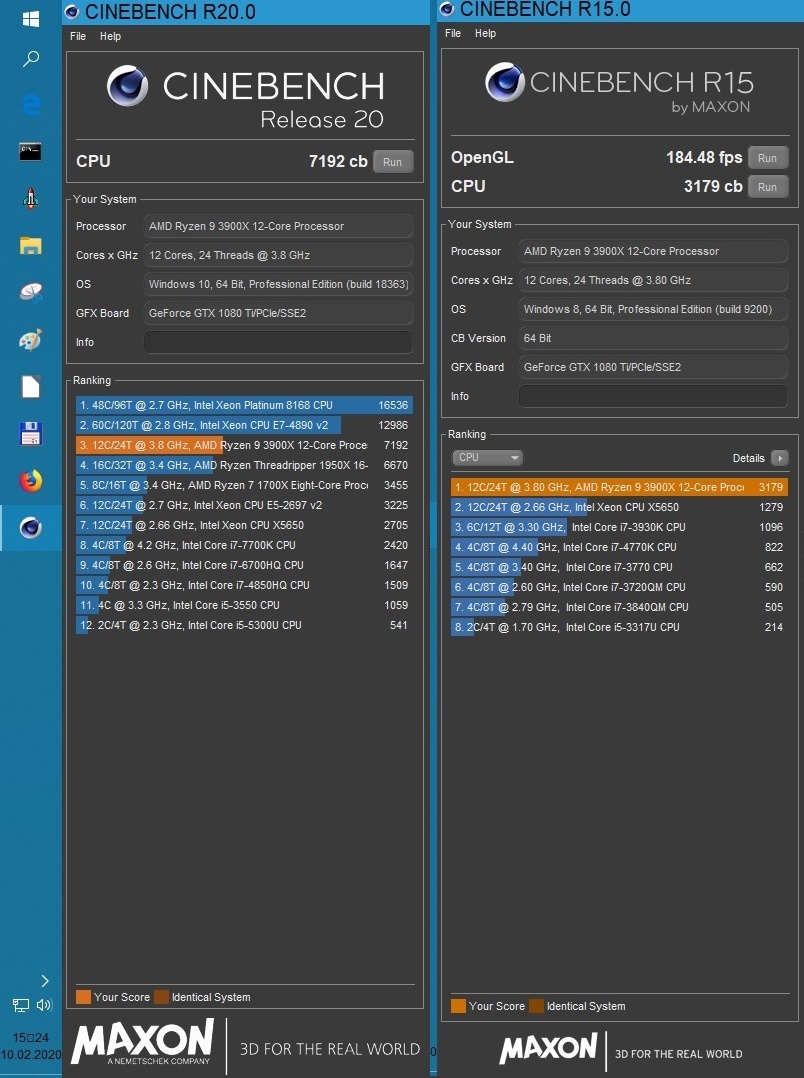804x1078 pixels.
Task: Select Core i7-3720QM ranking row
Action: 619,587
